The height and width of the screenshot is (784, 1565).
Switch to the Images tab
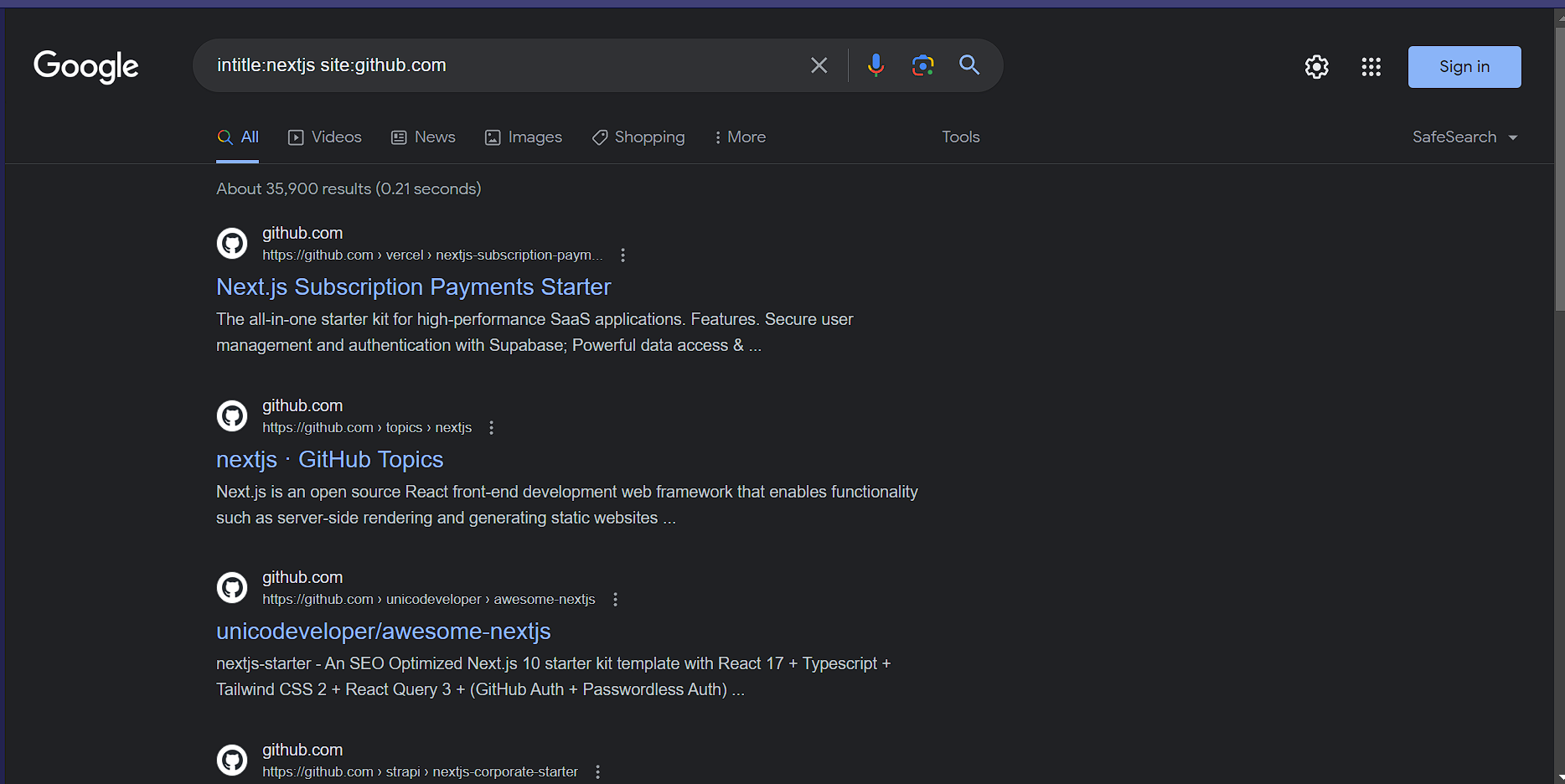coord(524,137)
